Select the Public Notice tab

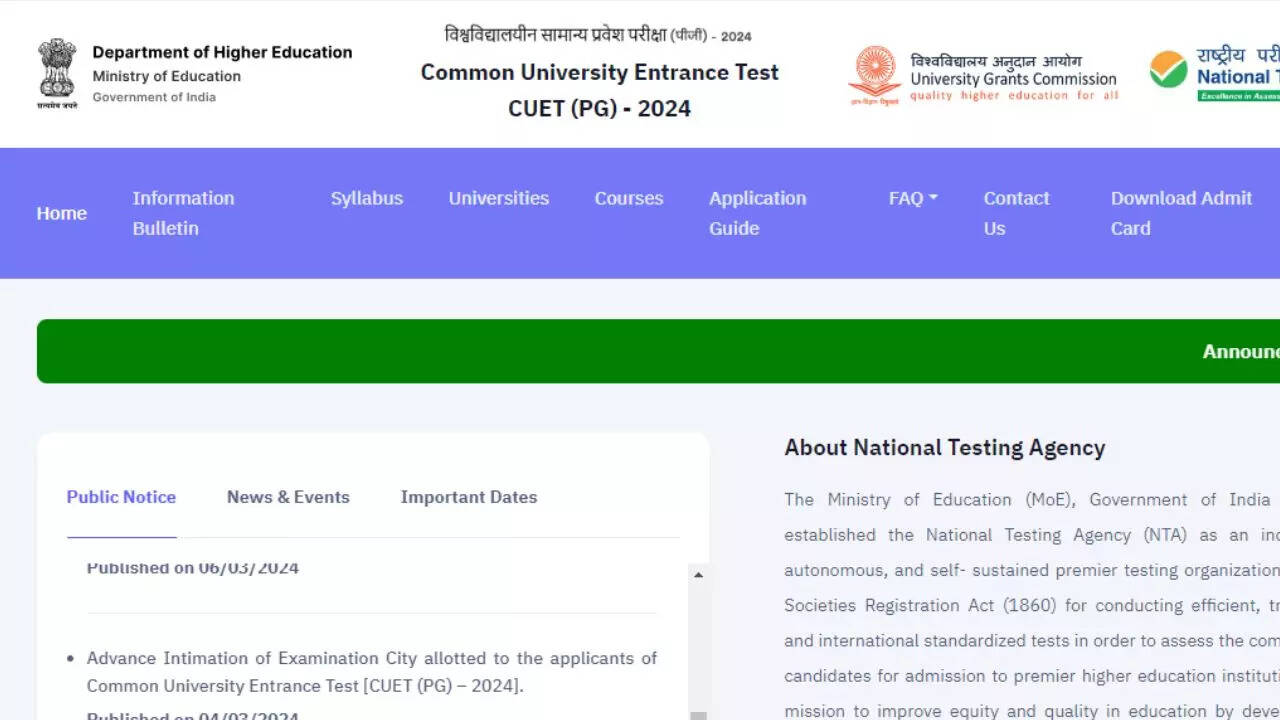click(121, 497)
